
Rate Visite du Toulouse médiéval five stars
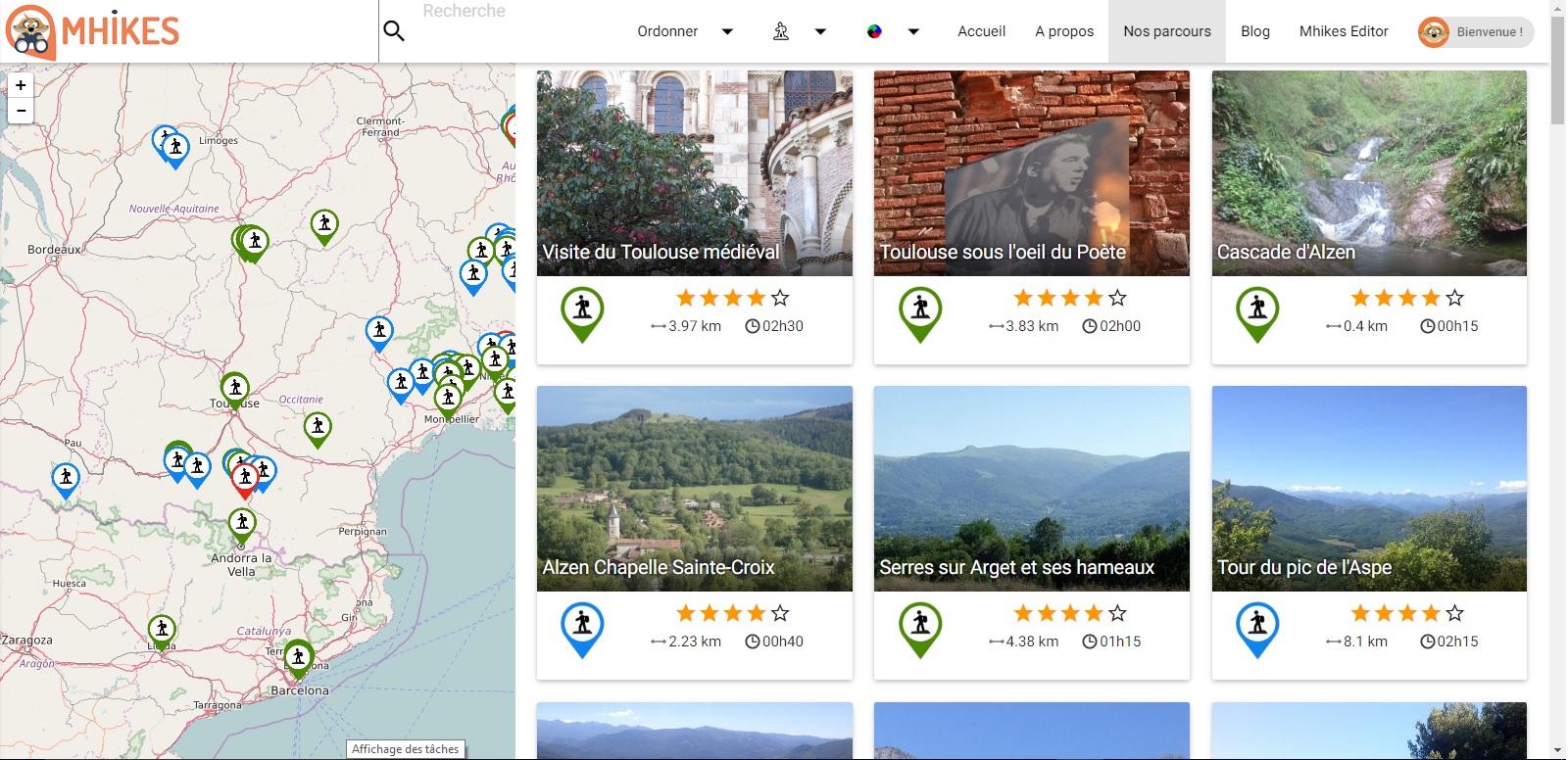(780, 298)
